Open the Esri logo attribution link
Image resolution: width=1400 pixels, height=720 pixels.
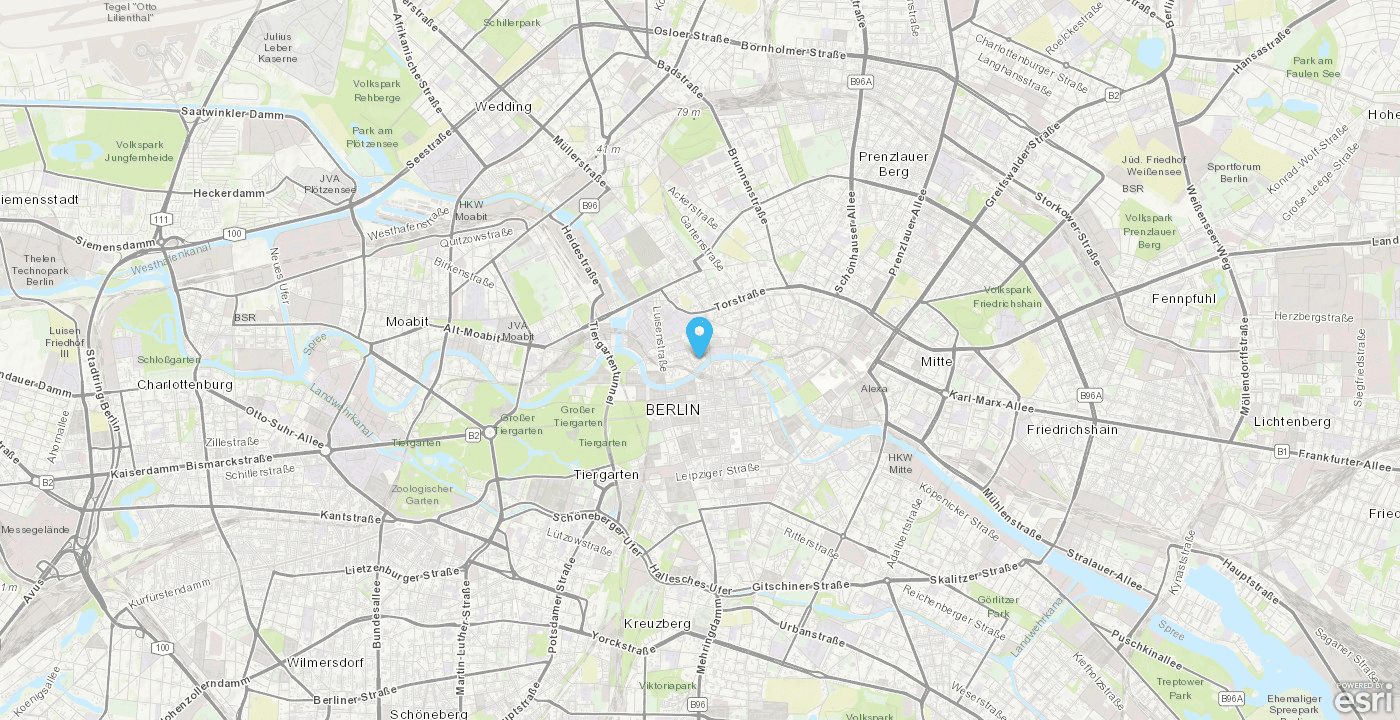coord(1364,701)
